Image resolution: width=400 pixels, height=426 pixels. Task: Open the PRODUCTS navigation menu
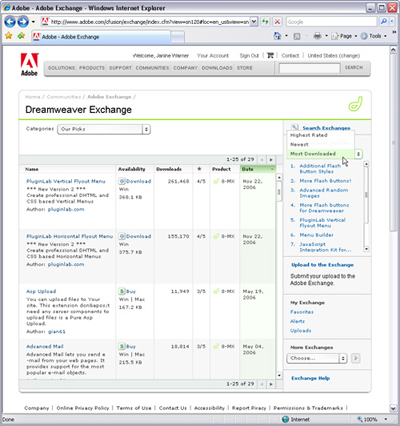click(92, 68)
